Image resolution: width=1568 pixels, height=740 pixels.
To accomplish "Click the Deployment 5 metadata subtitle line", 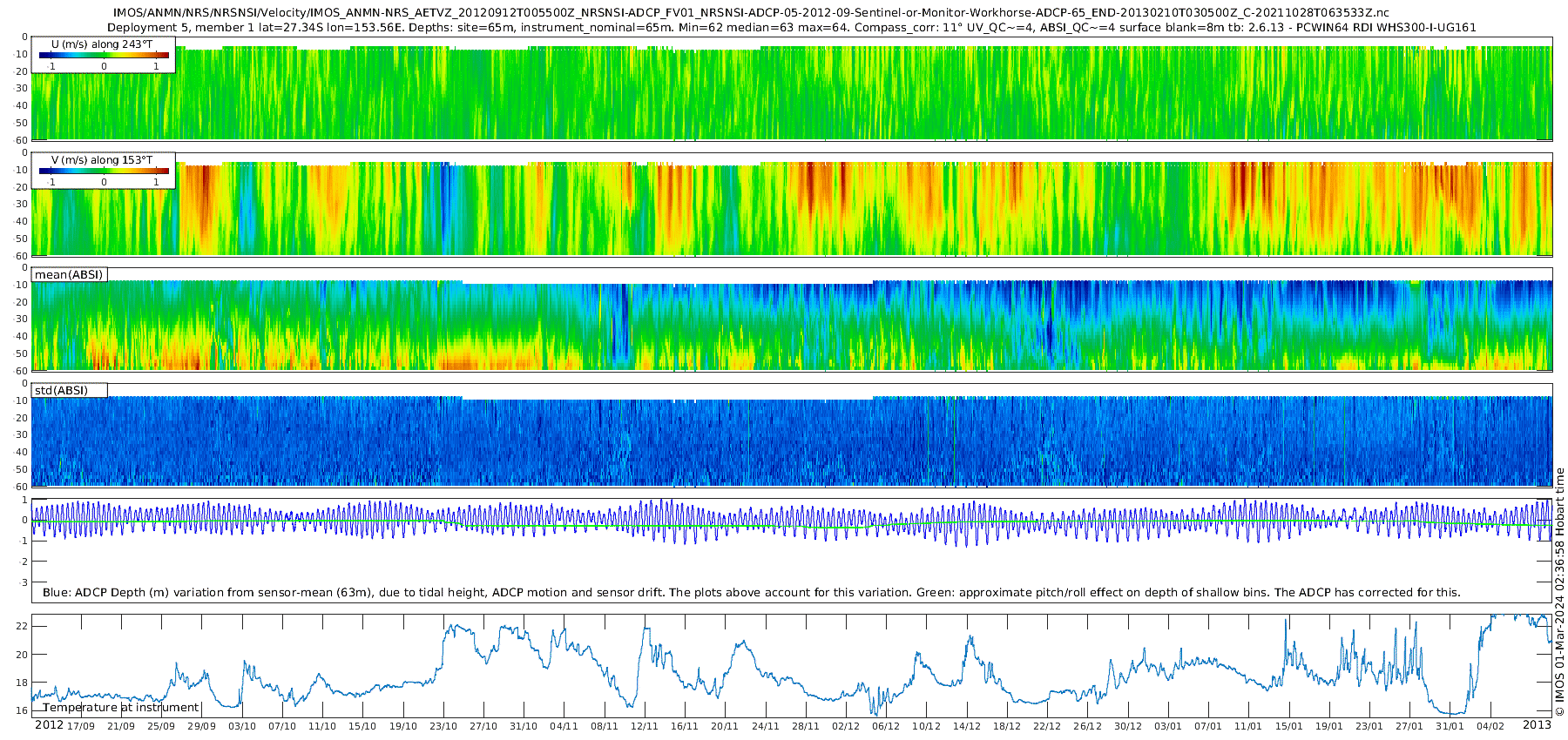I will click(792, 27).
